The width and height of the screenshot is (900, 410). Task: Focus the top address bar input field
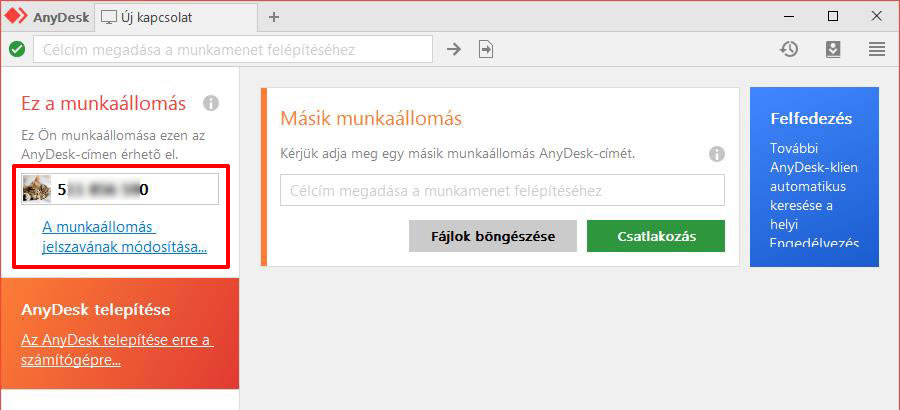[x=233, y=49]
